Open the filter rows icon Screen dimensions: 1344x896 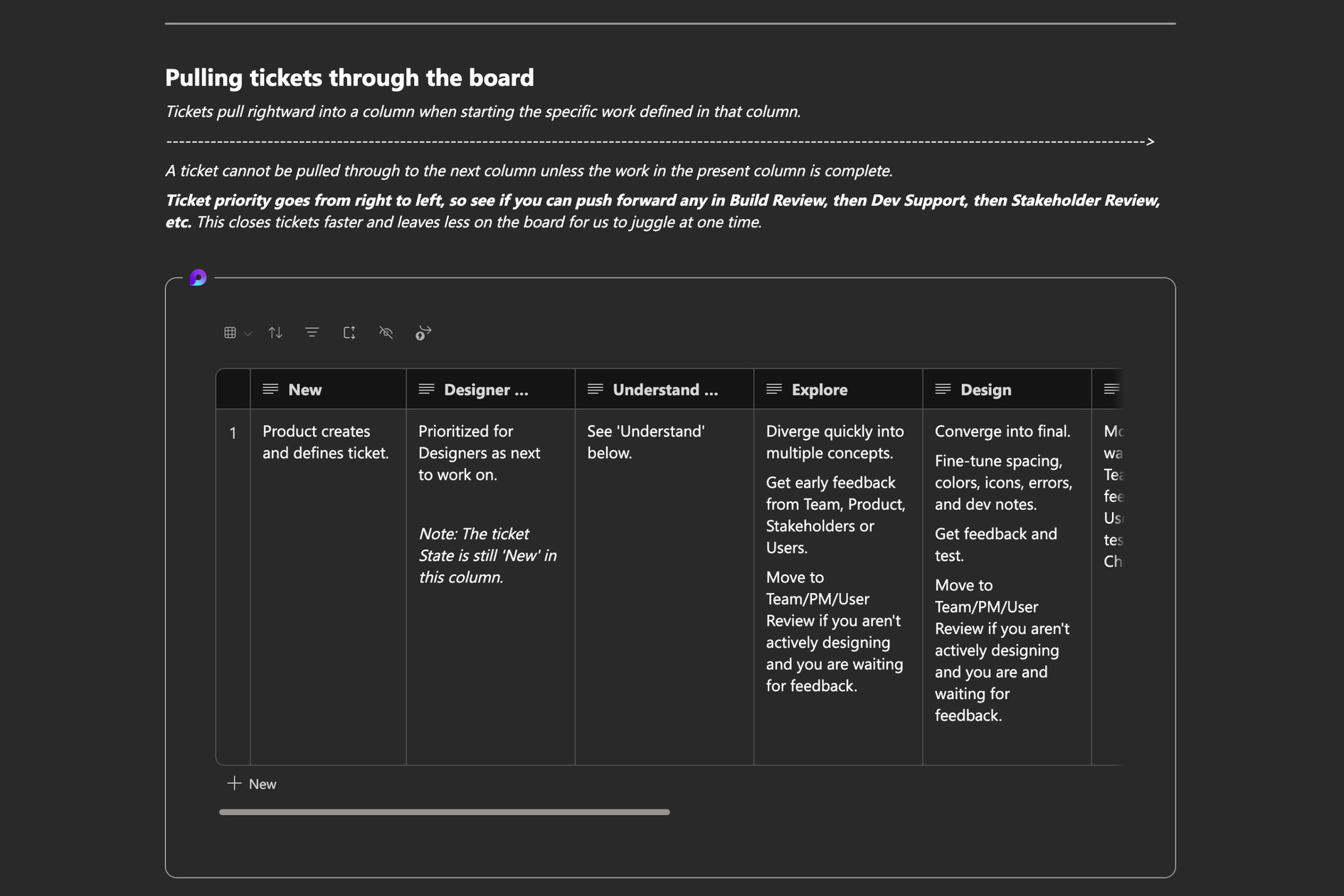tap(312, 333)
